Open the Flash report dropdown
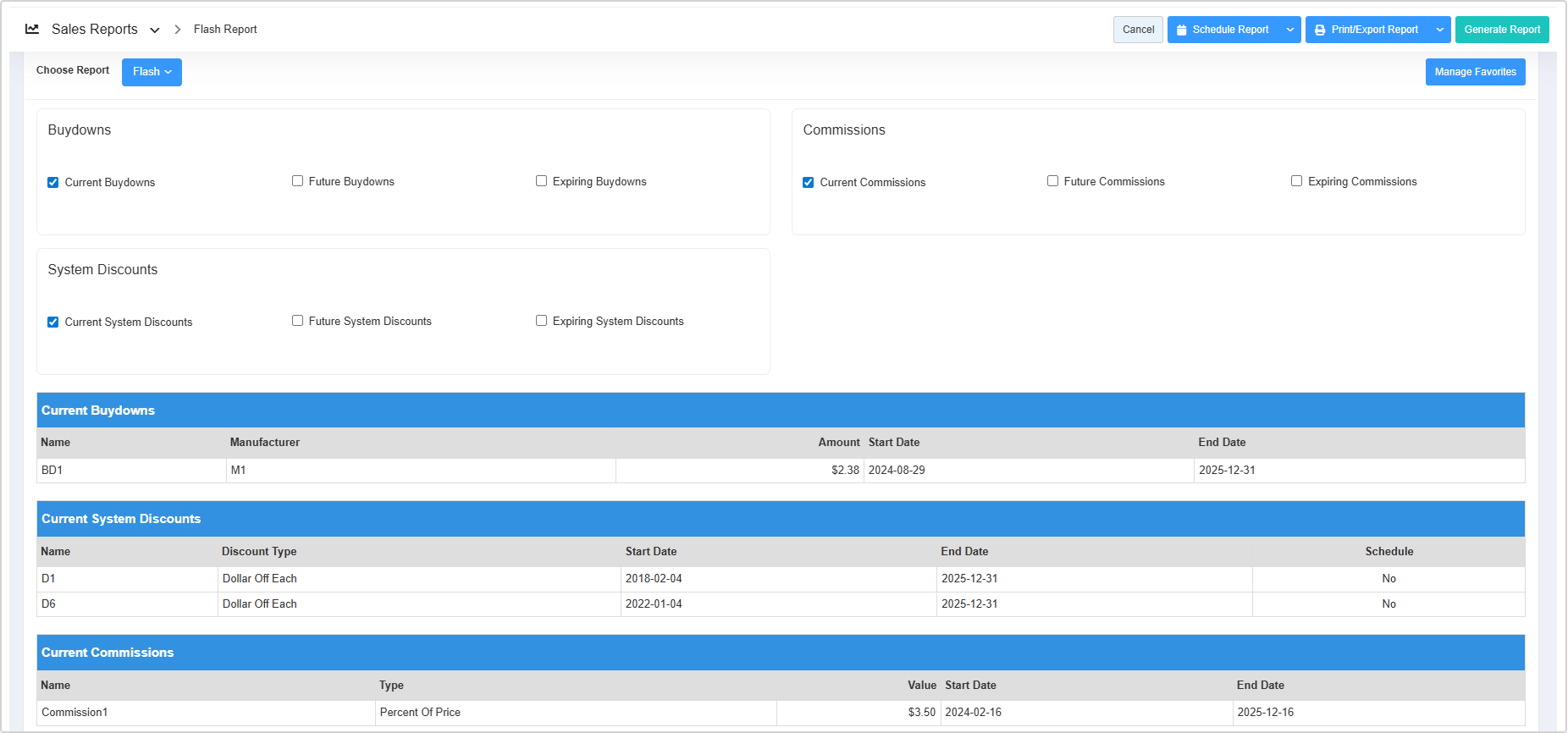Image resolution: width=1568 pixels, height=733 pixels. tap(152, 72)
